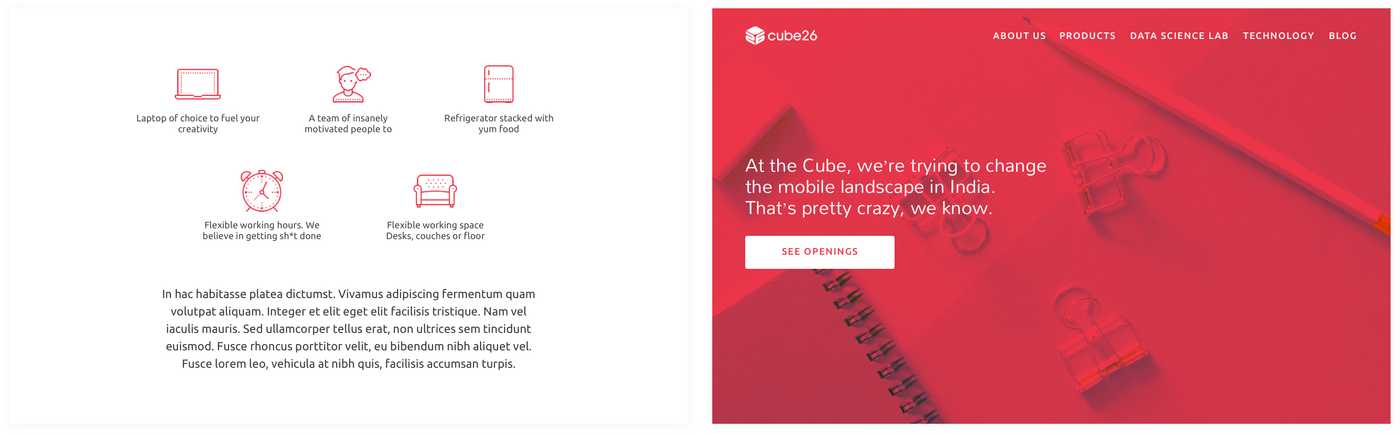Image resolution: width=1400 pixels, height=434 pixels.
Task: Click the cube26 wordmark text
Action: pyautogui.click(x=793, y=37)
